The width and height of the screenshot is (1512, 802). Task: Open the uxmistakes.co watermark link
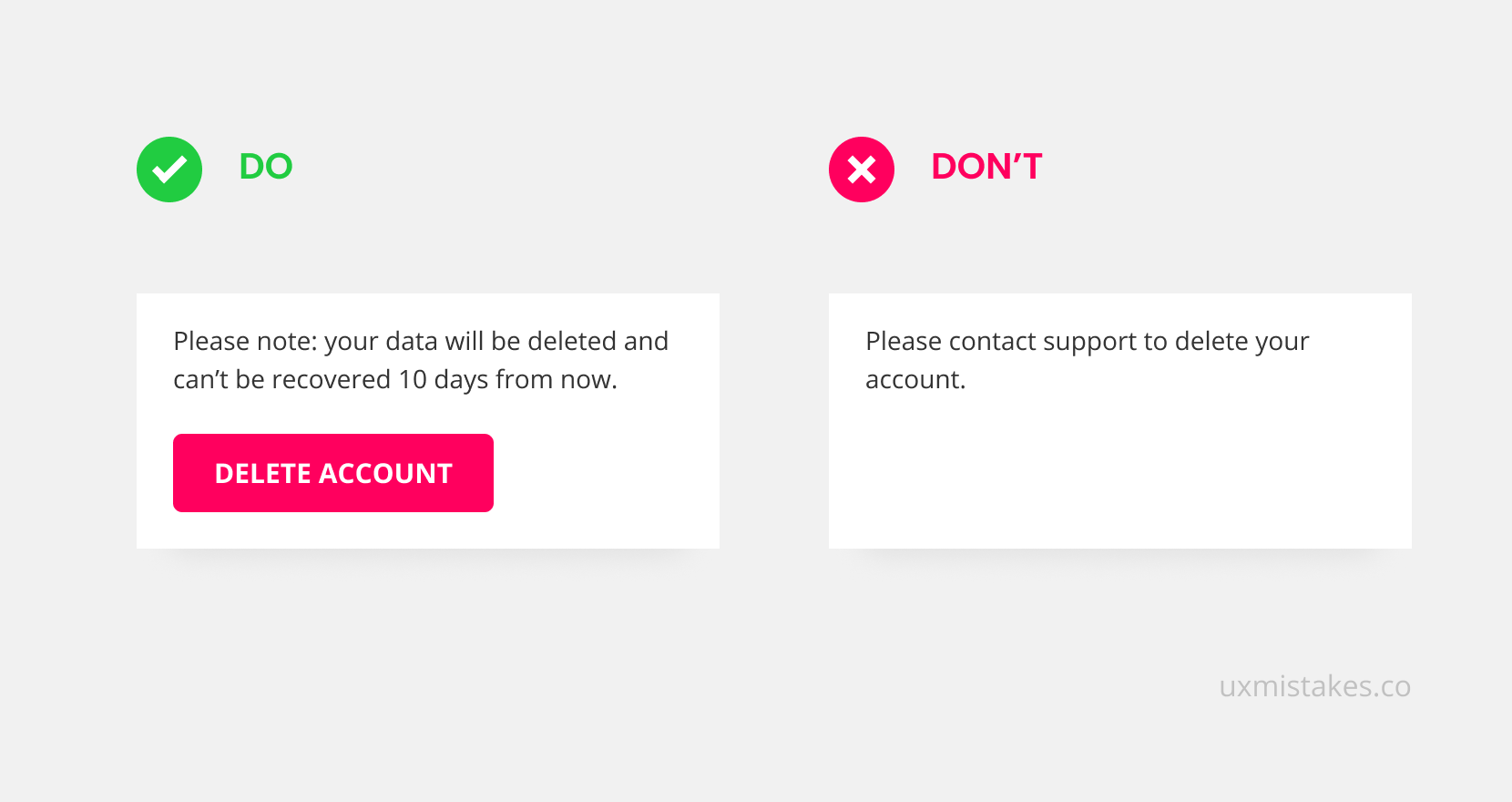tap(1314, 686)
